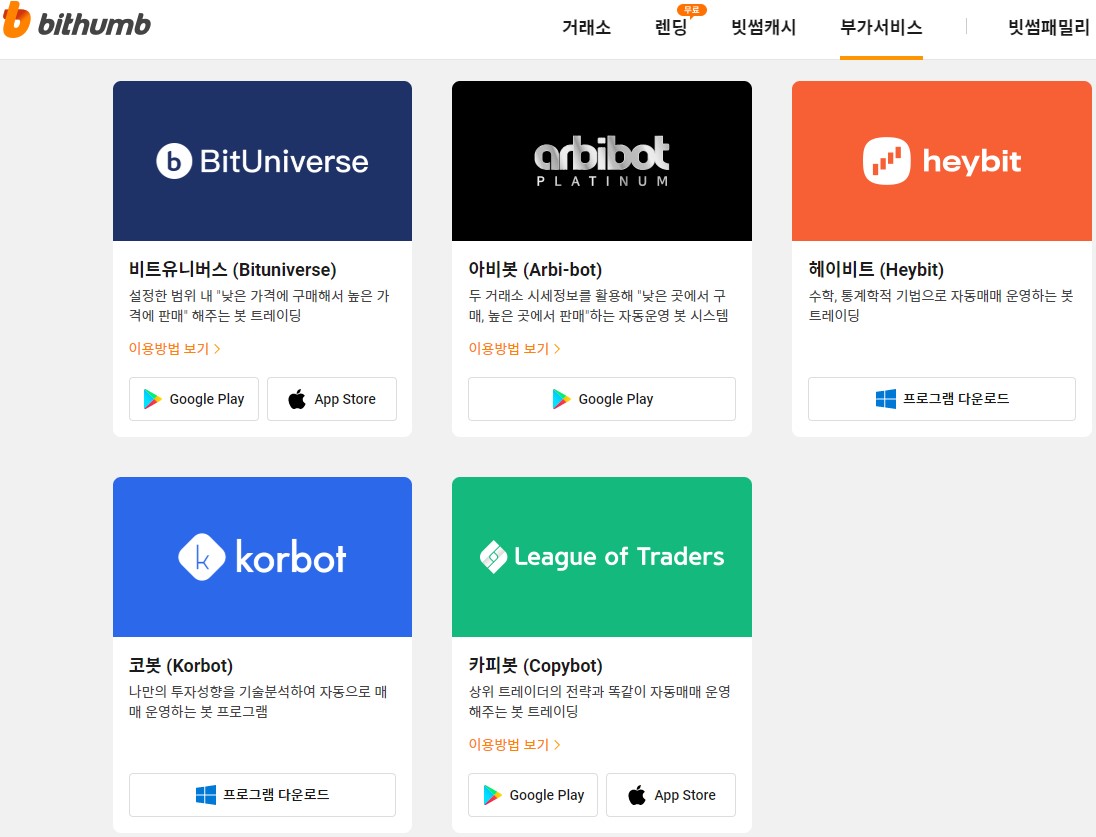The image size is (1096, 837).
Task: Open the 부가서비스 menu
Action: [881, 27]
